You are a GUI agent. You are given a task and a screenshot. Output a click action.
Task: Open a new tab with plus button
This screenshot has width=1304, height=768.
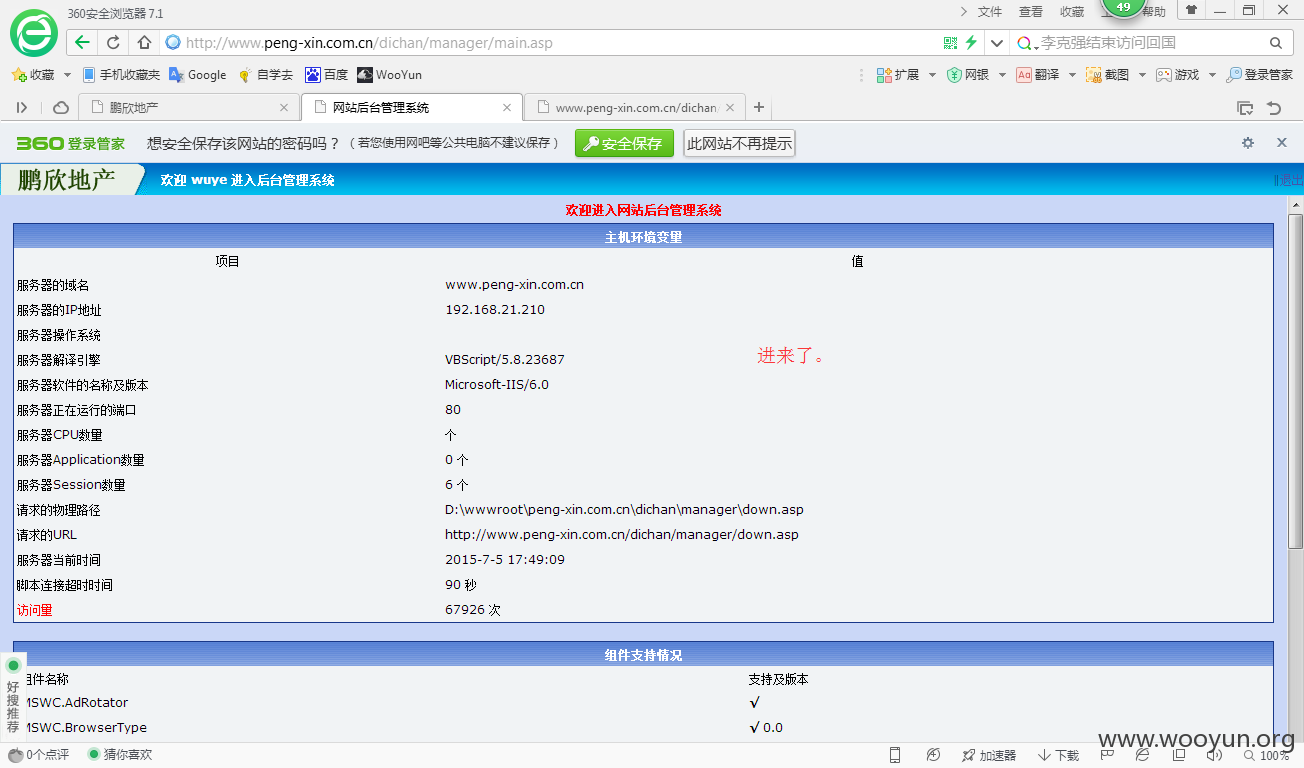pyautogui.click(x=759, y=108)
